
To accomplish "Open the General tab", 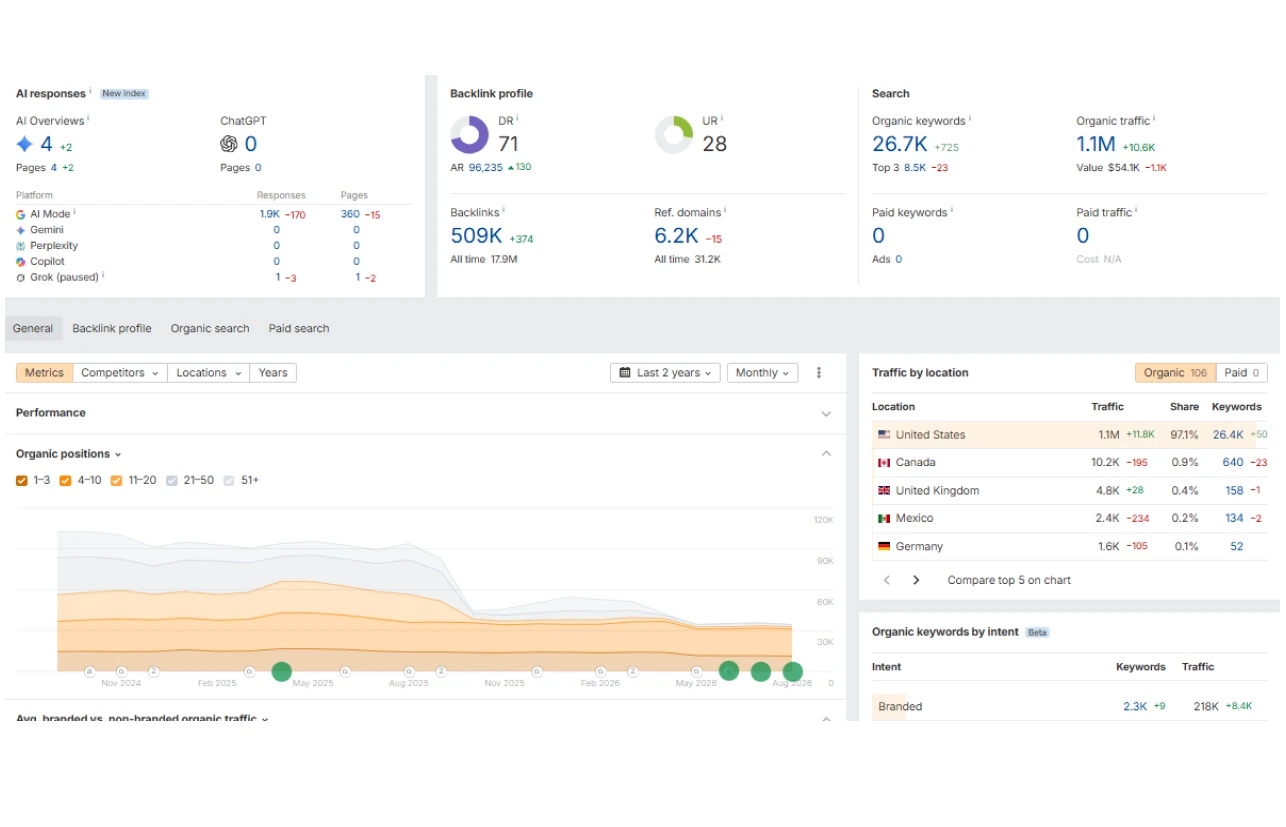I will (x=33, y=329).
